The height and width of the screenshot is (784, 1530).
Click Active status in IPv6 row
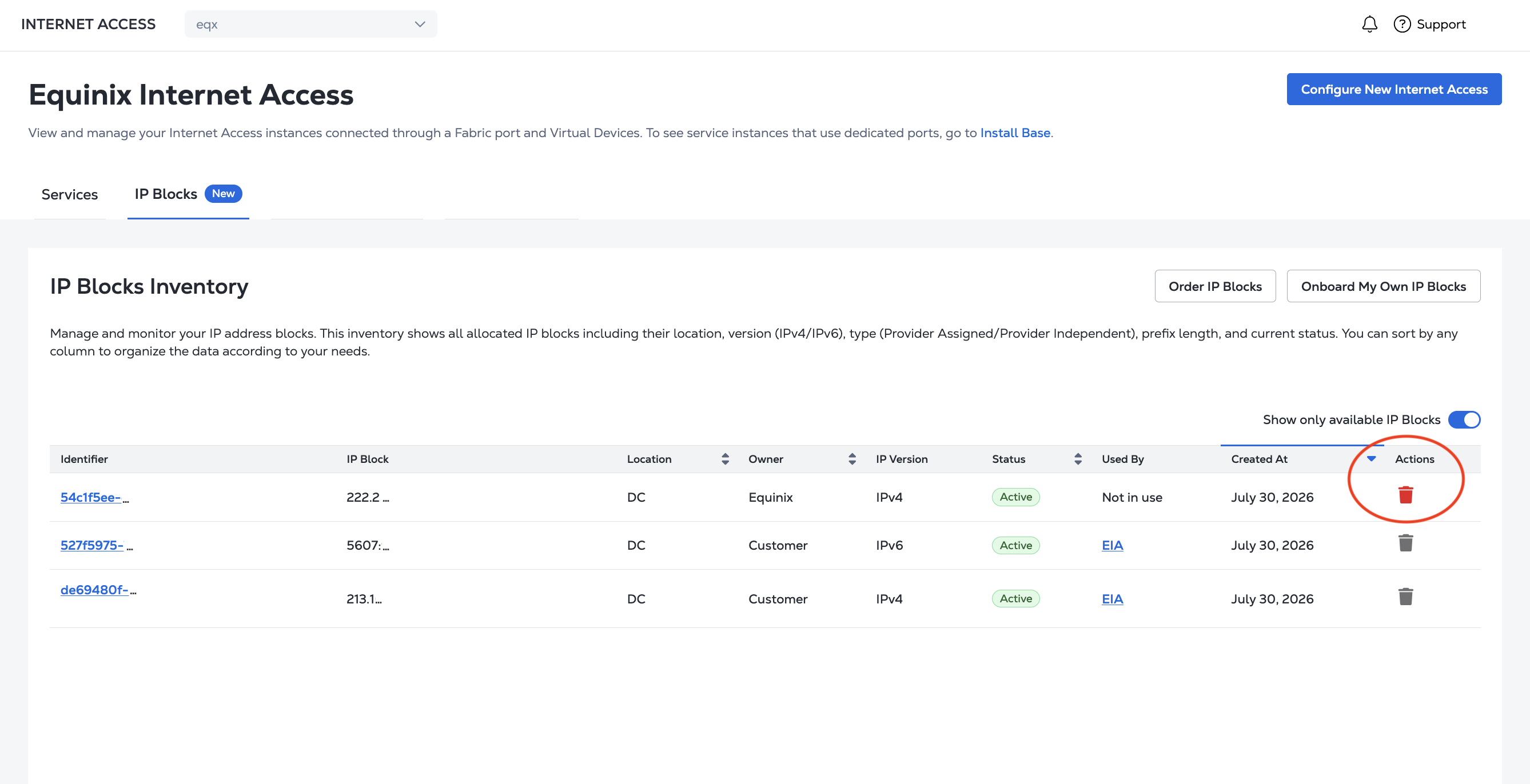point(1015,545)
